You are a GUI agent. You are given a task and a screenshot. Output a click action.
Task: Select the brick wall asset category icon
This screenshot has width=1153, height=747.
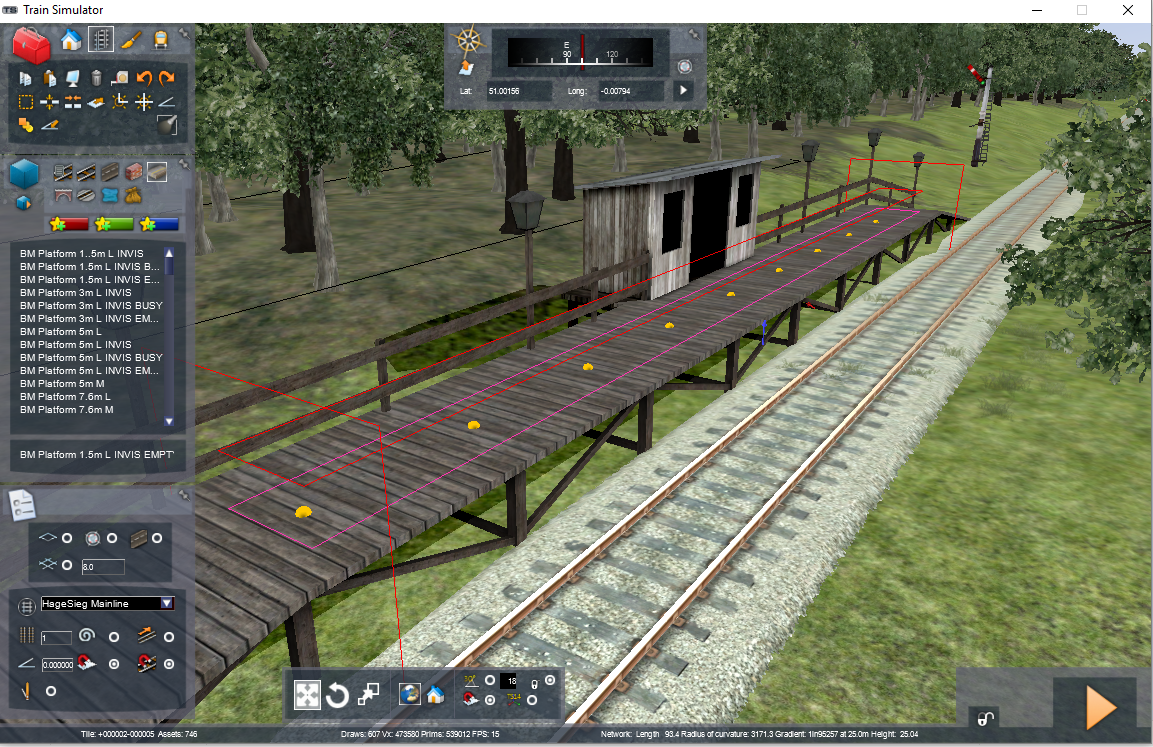tap(133, 172)
